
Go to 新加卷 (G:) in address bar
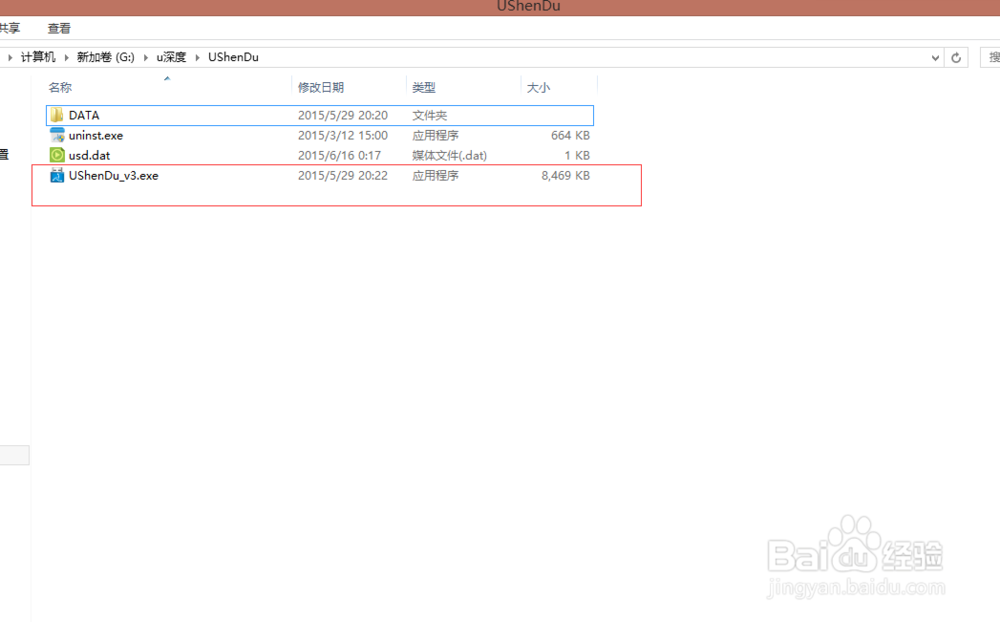pyautogui.click(x=106, y=57)
